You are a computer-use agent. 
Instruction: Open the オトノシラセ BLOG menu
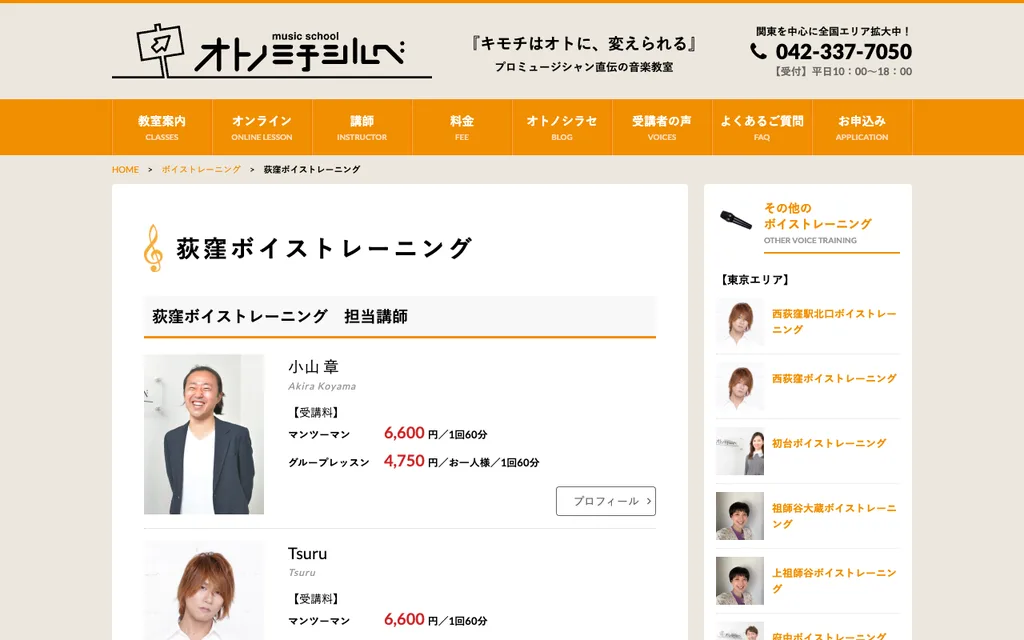point(562,127)
